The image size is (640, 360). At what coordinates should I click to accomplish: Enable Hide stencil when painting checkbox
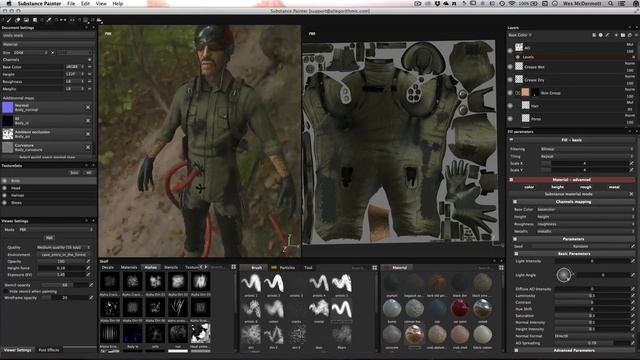pyautogui.click(x=6, y=291)
